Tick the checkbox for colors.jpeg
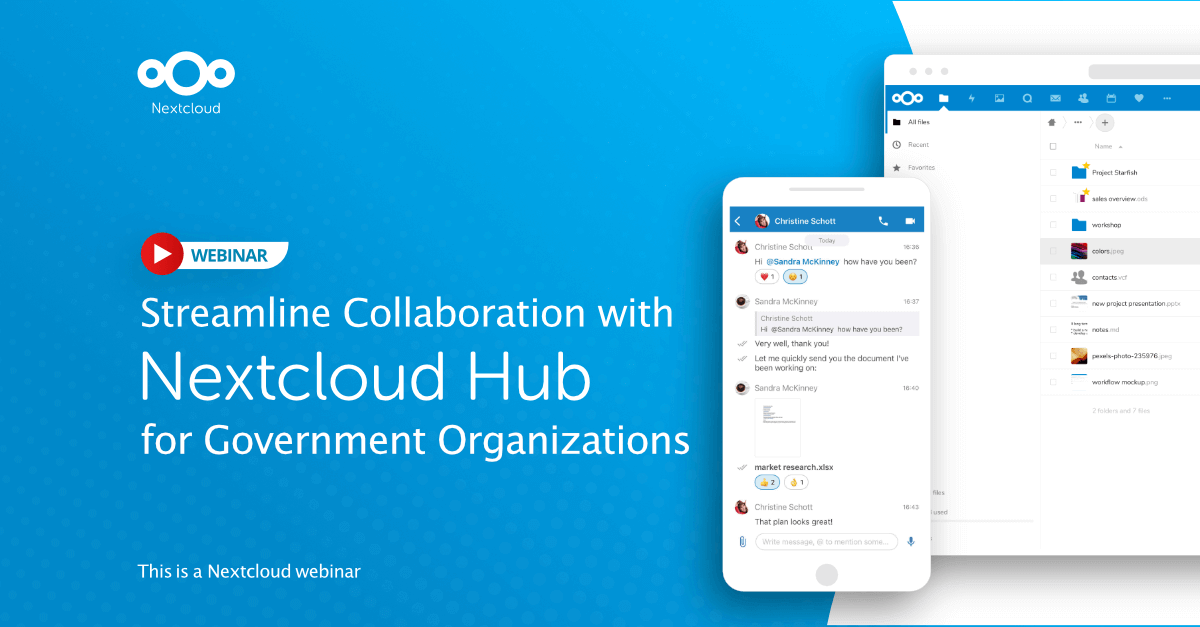Image resolution: width=1200 pixels, height=627 pixels. click(1052, 251)
